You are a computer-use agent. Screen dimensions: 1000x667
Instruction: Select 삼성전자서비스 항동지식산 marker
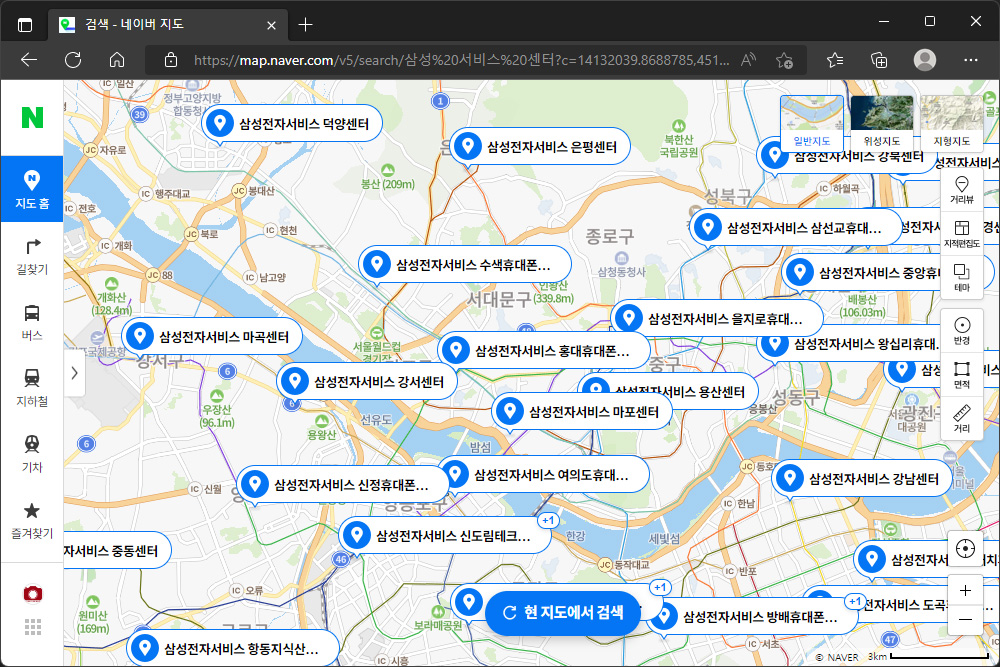point(233,648)
